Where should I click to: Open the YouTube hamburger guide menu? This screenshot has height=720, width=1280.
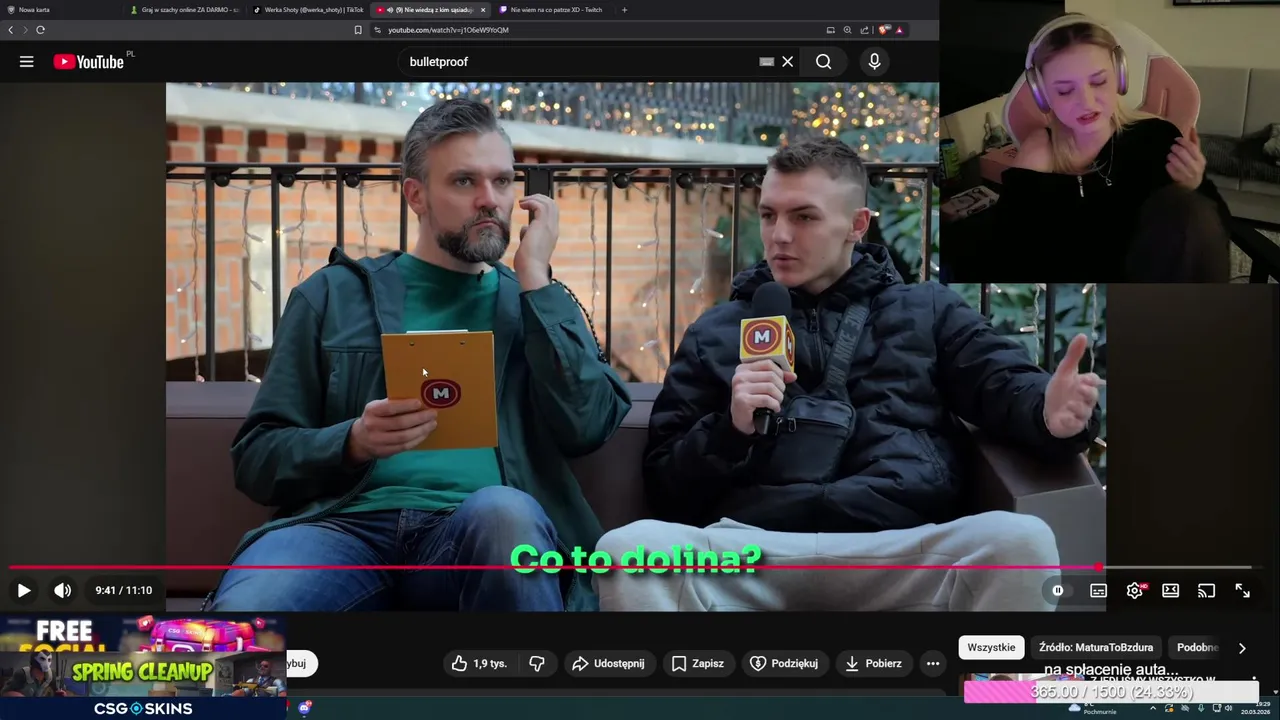(x=26, y=62)
